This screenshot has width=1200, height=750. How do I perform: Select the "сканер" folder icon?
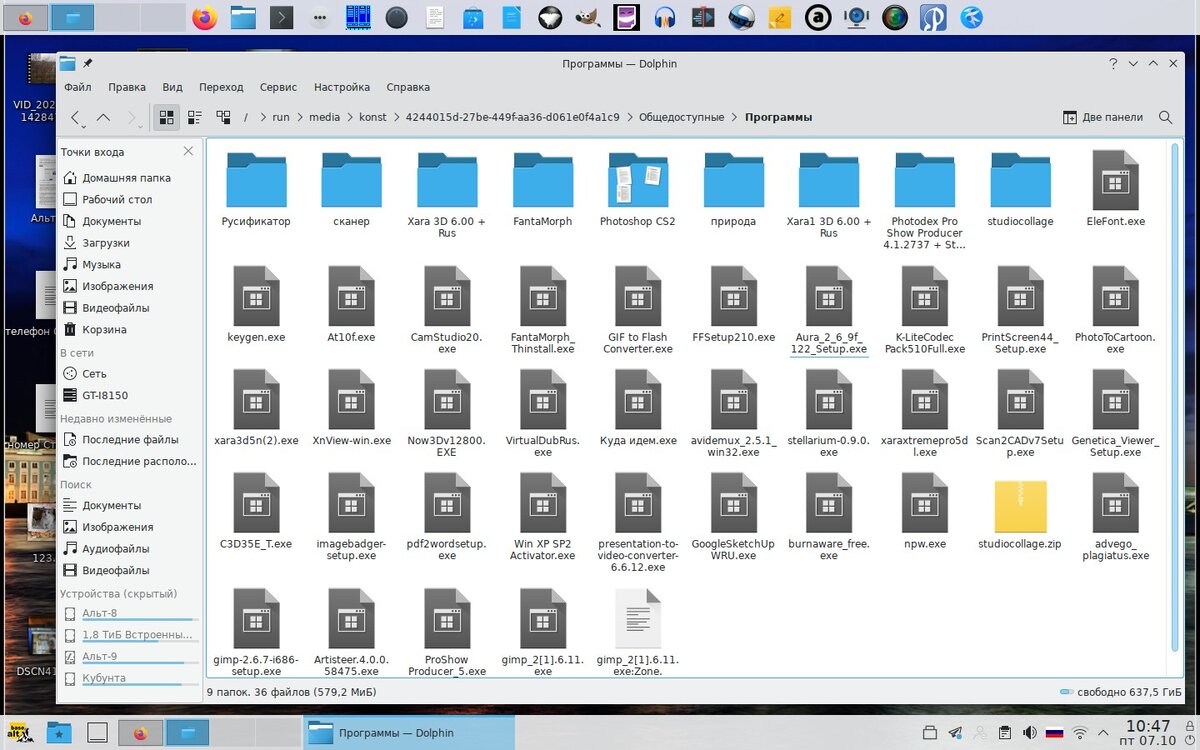pos(352,180)
